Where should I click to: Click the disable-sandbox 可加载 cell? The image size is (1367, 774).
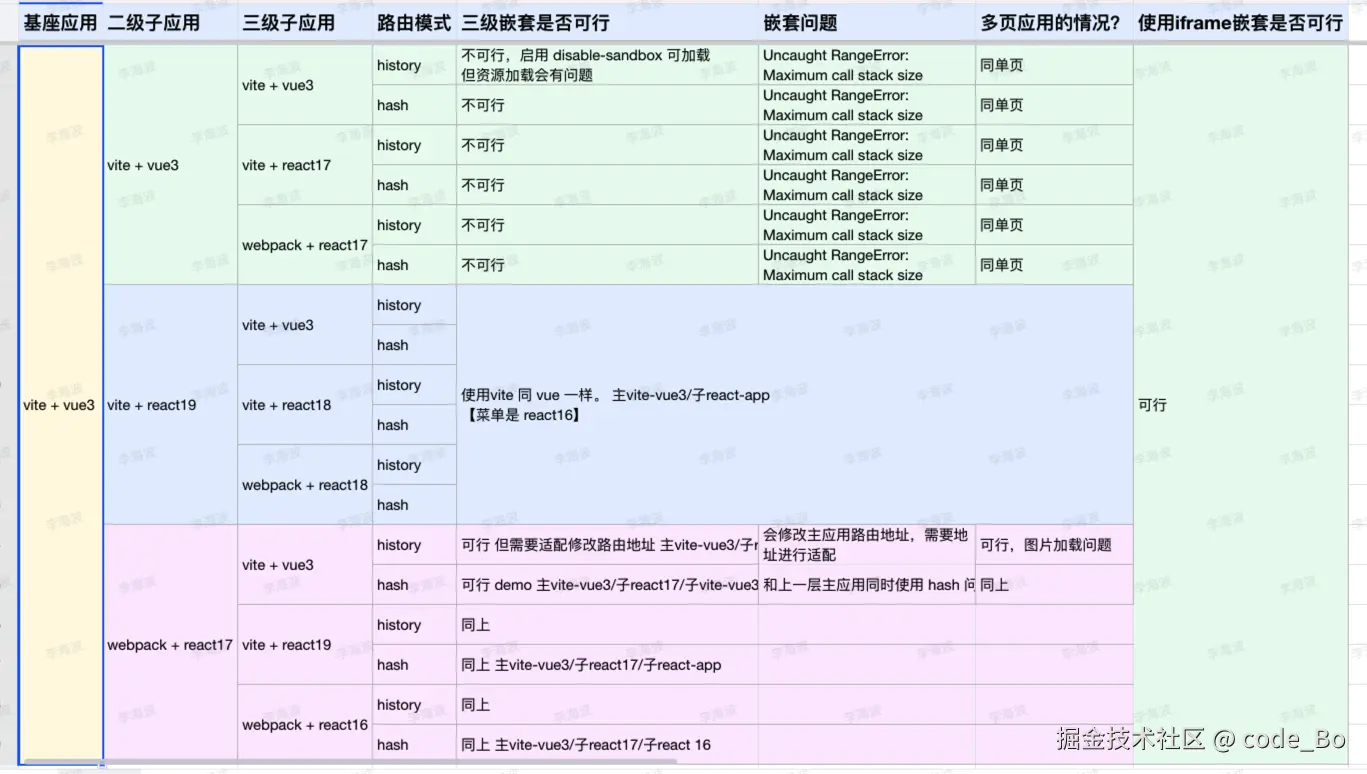click(607, 65)
